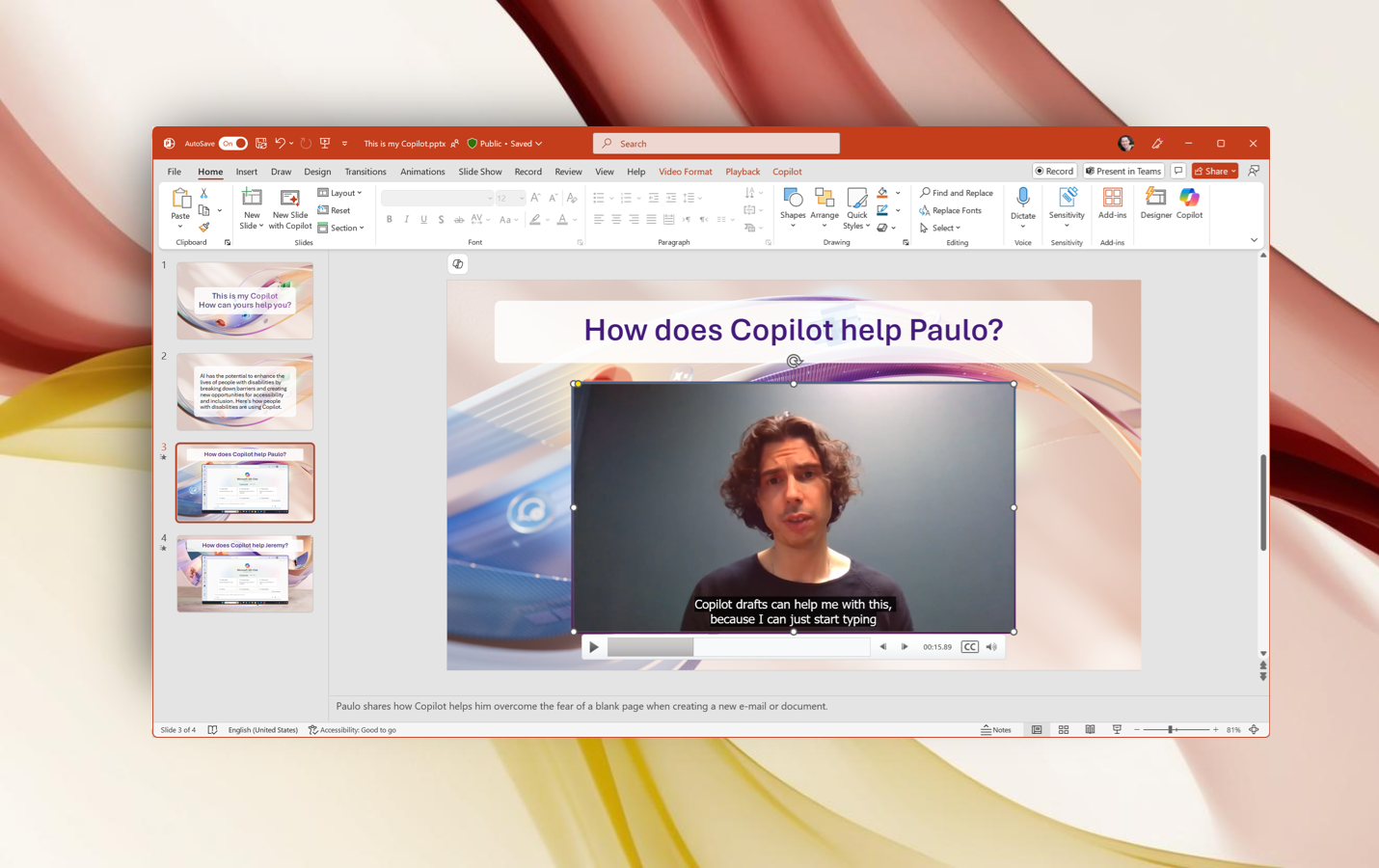Center-align the paragraph text
1379x868 pixels.
(x=616, y=220)
